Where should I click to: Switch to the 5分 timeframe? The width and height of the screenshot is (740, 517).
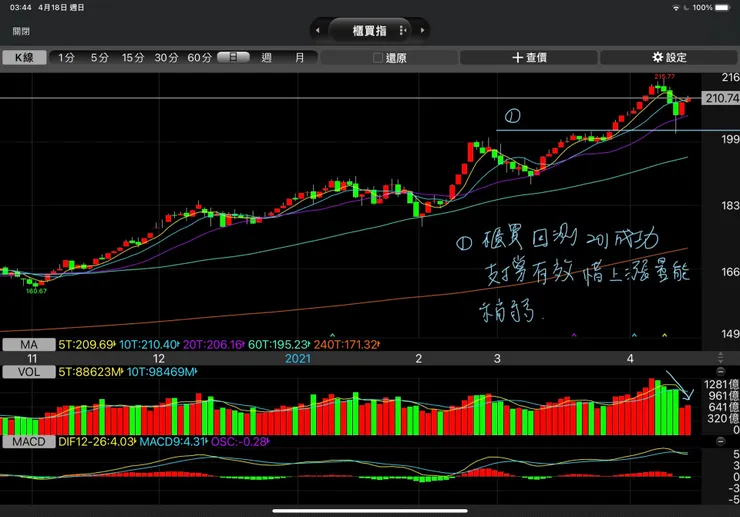click(x=100, y=58)
